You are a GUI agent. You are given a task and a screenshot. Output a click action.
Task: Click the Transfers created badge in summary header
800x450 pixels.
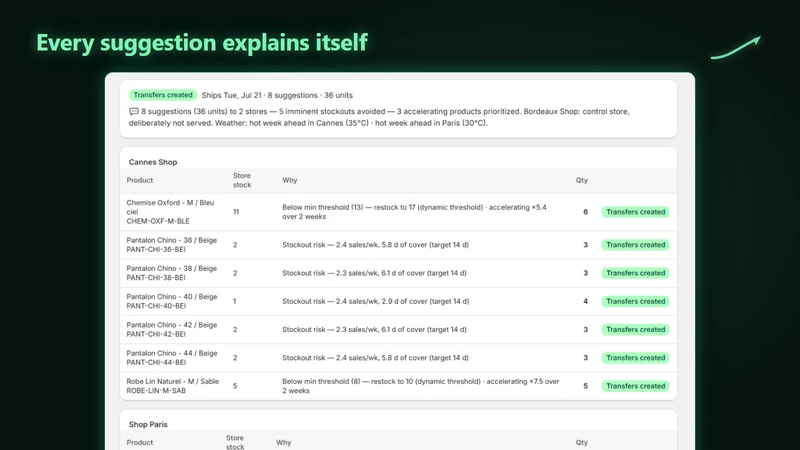(x=163, y=95)
